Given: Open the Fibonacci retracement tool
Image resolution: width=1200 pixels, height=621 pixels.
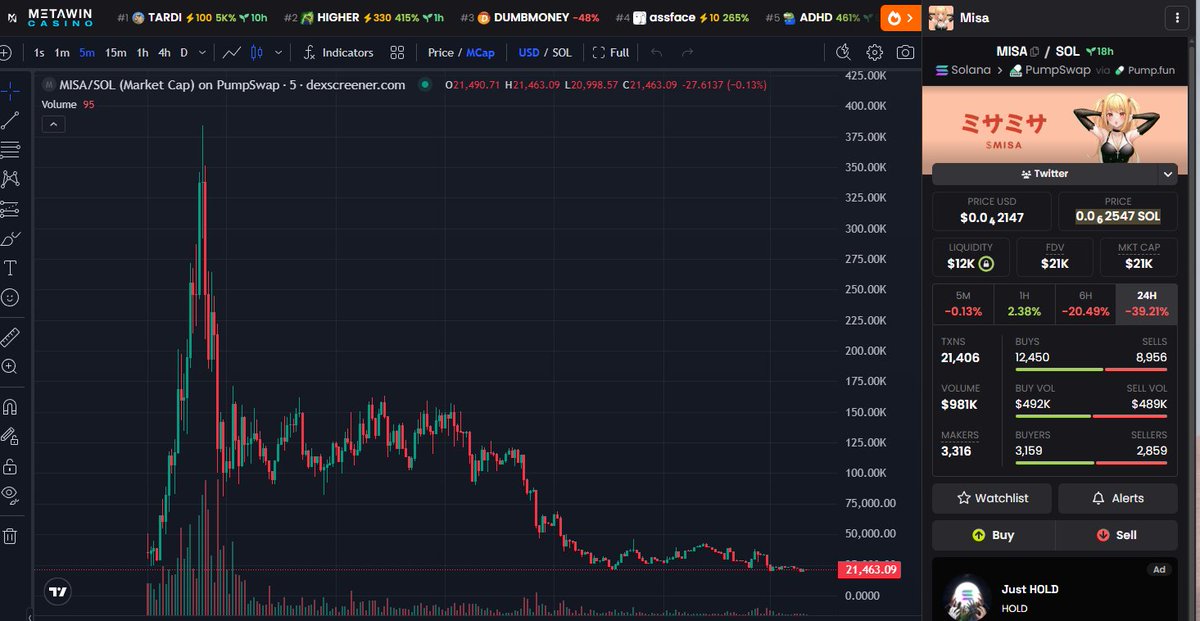Looking at the screenshot, I should [11, 150].
